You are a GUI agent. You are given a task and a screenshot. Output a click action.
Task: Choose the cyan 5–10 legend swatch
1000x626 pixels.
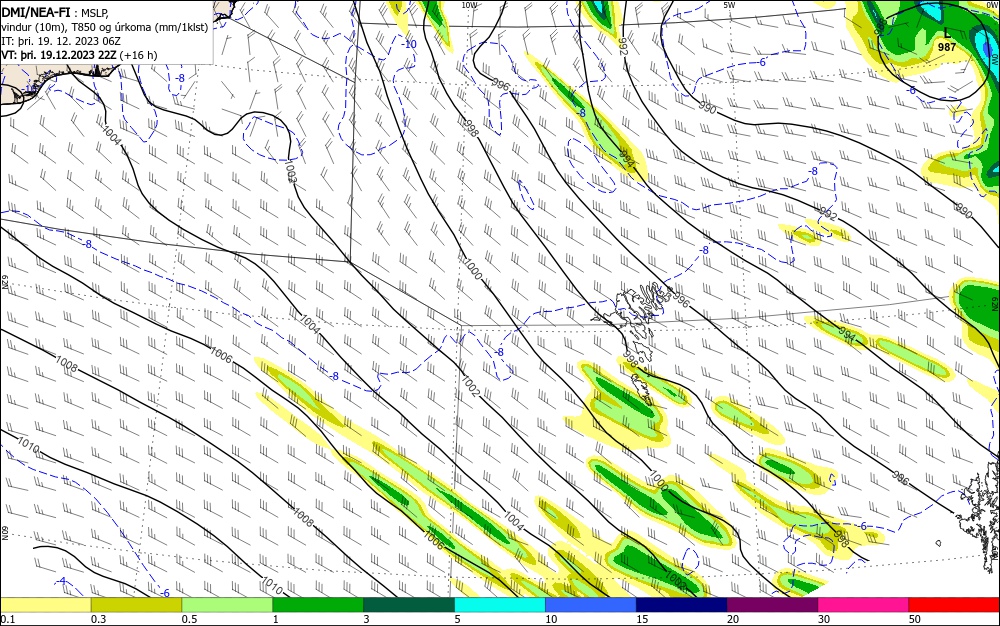pos(500,605)
